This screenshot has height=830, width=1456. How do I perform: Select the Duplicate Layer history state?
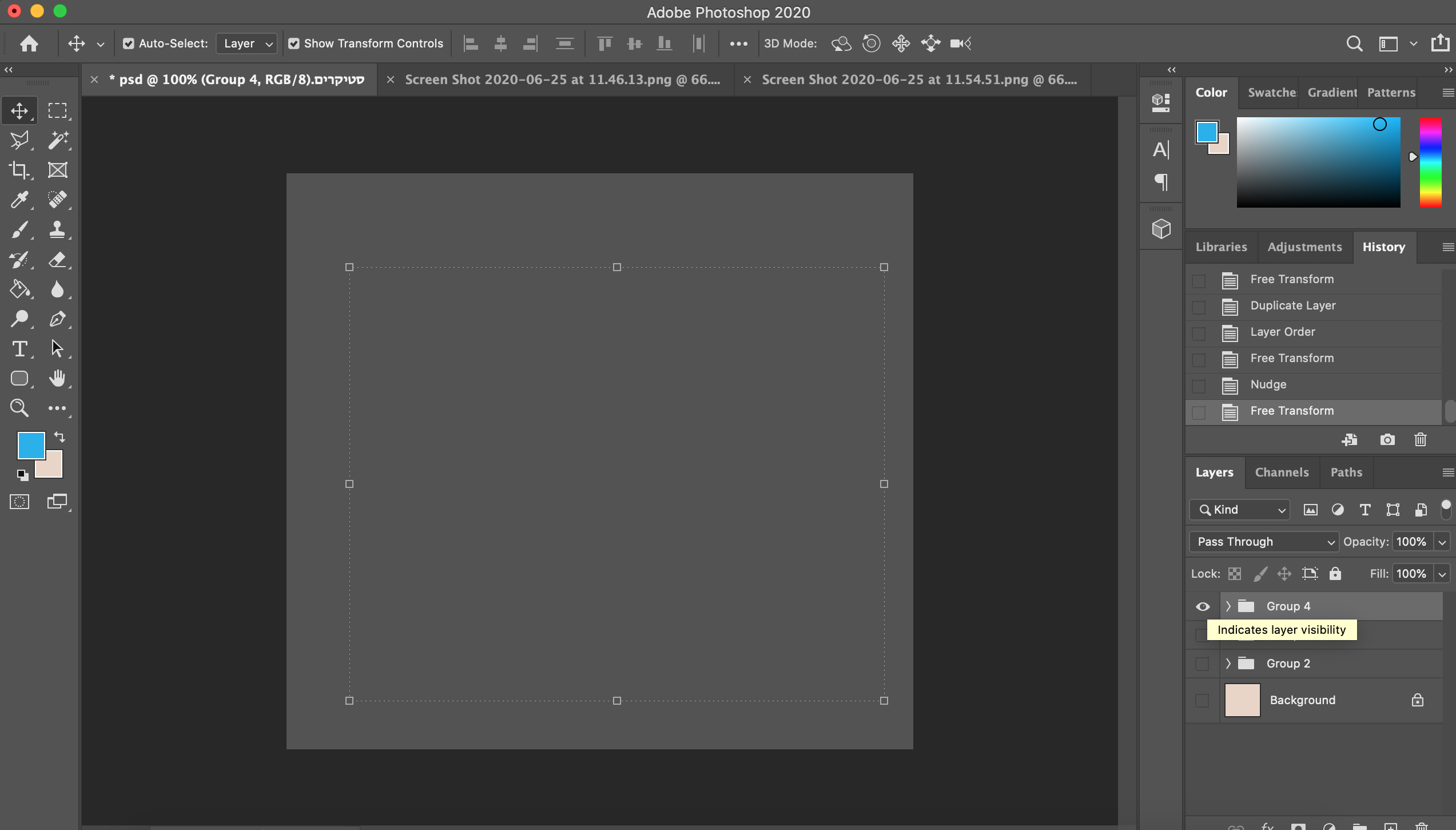[x=1292, y=305]
